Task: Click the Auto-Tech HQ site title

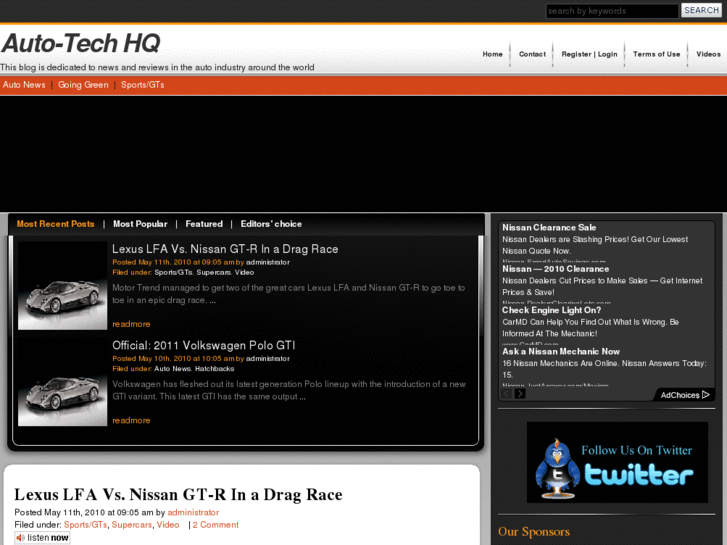Action: (x=81, y=43)
